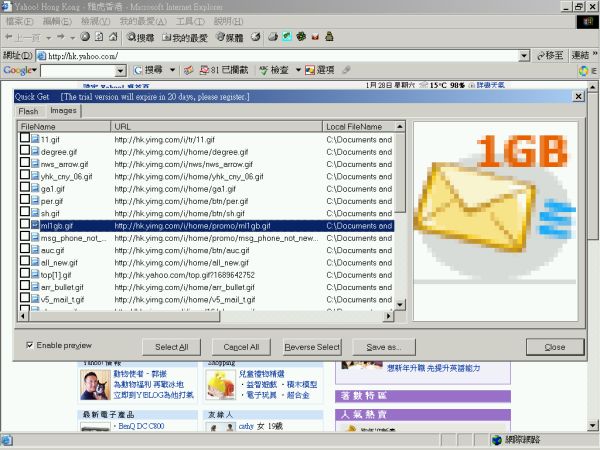The height and width of the screenshot is (450, 600).
Task: Click the Home icon in IE toolbar
Action: [x=113, y=37]
